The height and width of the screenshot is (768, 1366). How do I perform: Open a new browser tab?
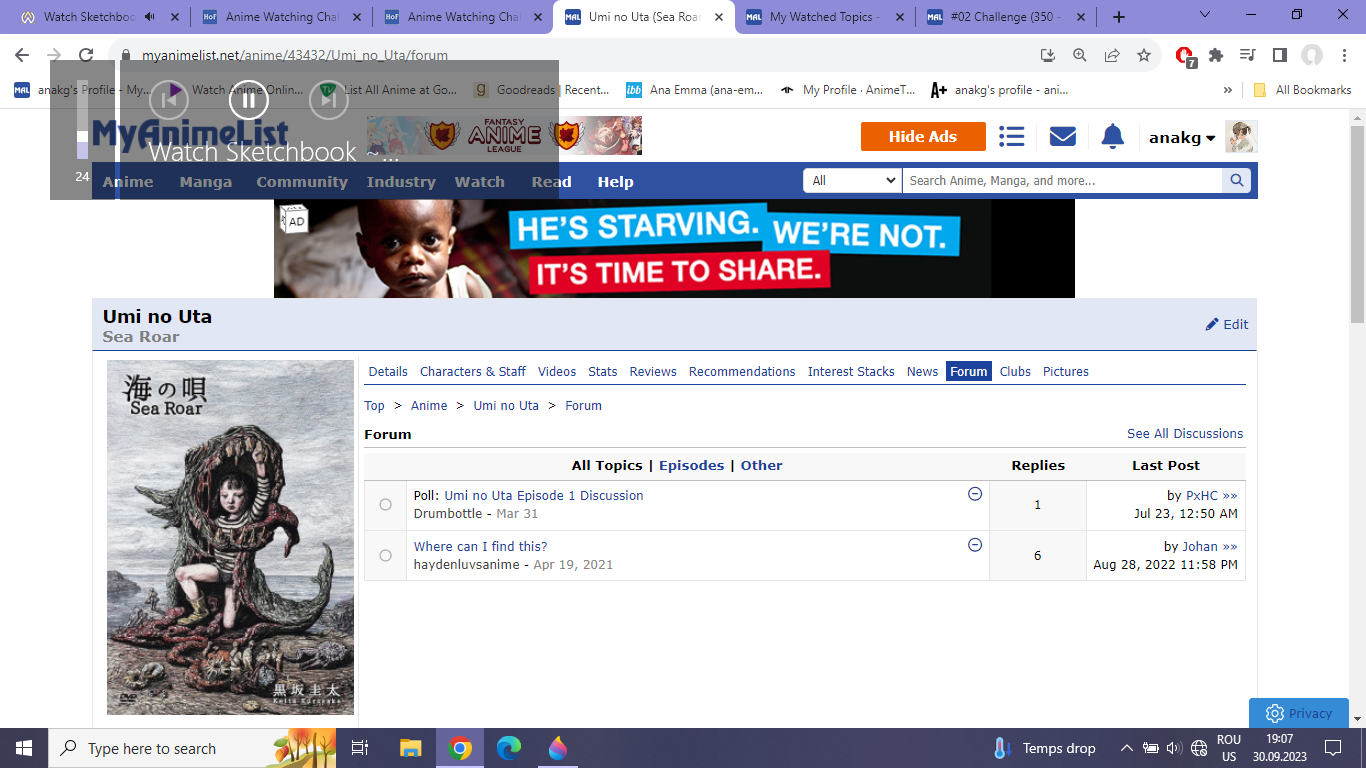(x=1119, y=17)
